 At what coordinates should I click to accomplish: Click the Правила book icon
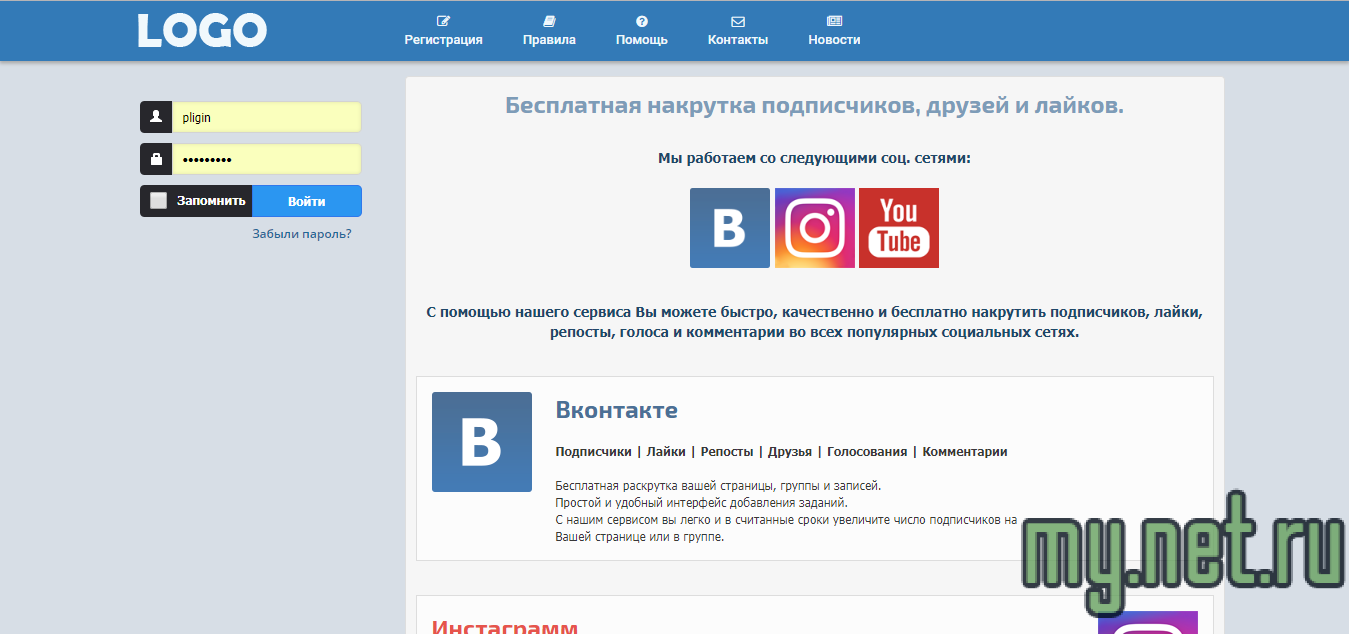coord(549,21)
